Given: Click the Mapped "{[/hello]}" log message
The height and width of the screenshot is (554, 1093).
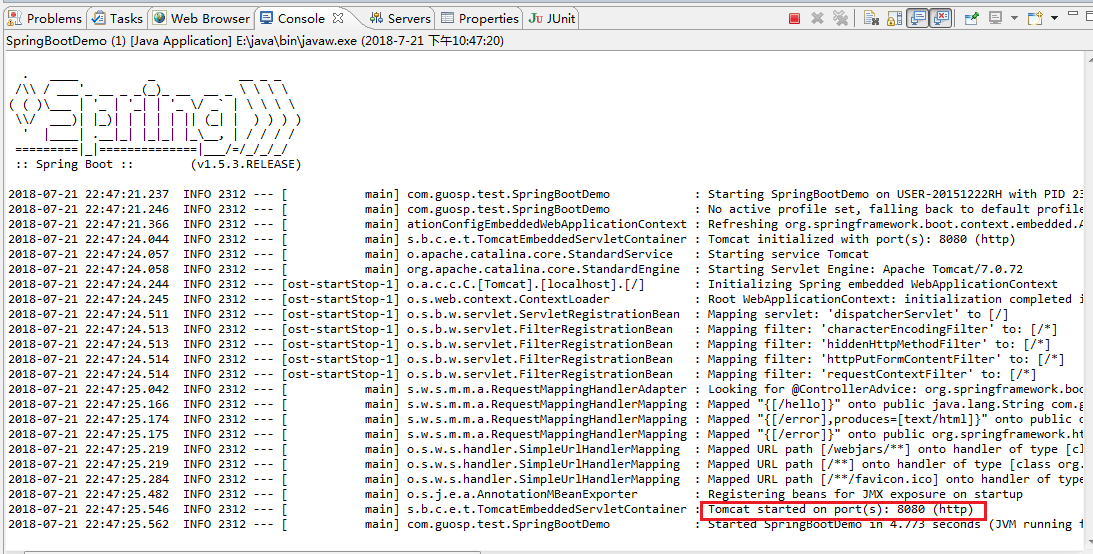Looking at the screenshot, I should (x=896, y=404).
